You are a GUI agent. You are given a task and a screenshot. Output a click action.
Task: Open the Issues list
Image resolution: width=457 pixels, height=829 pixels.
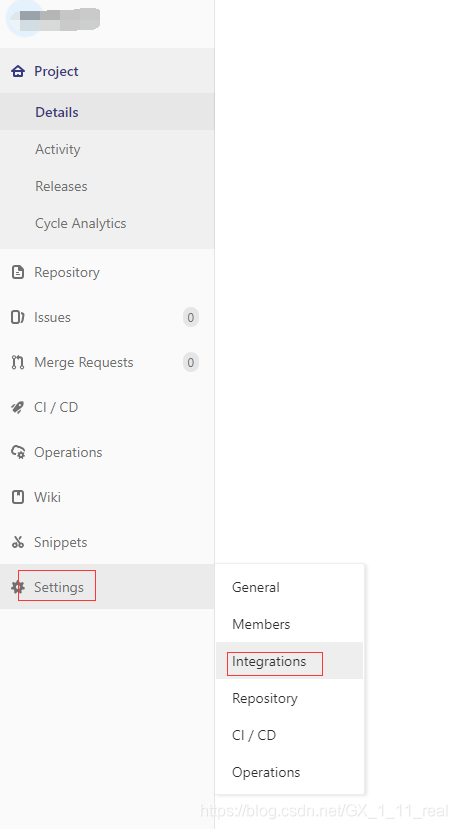click(52, 317)
